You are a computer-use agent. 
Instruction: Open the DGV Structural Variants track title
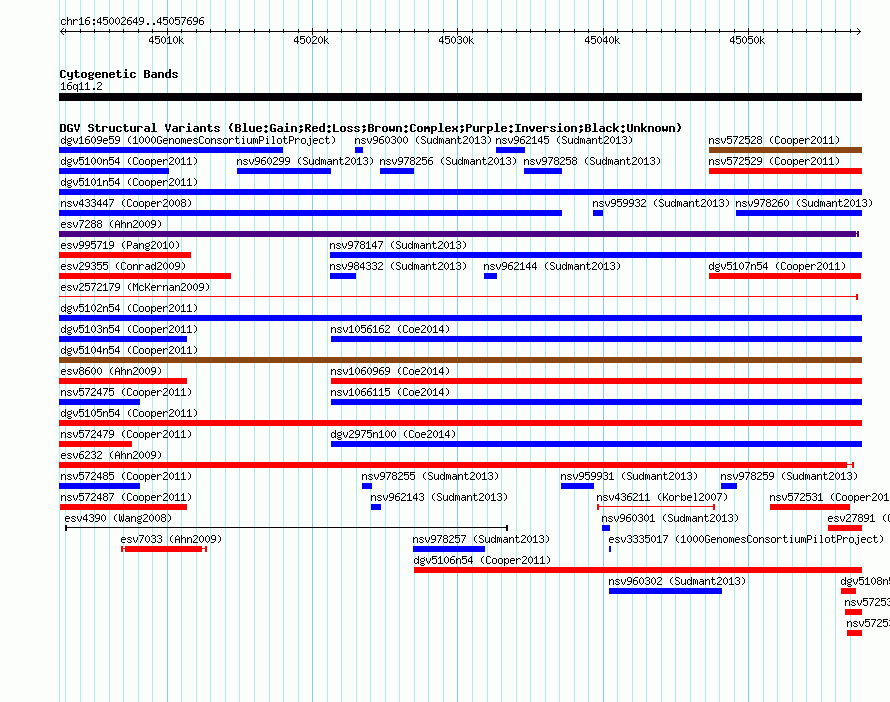371,128
